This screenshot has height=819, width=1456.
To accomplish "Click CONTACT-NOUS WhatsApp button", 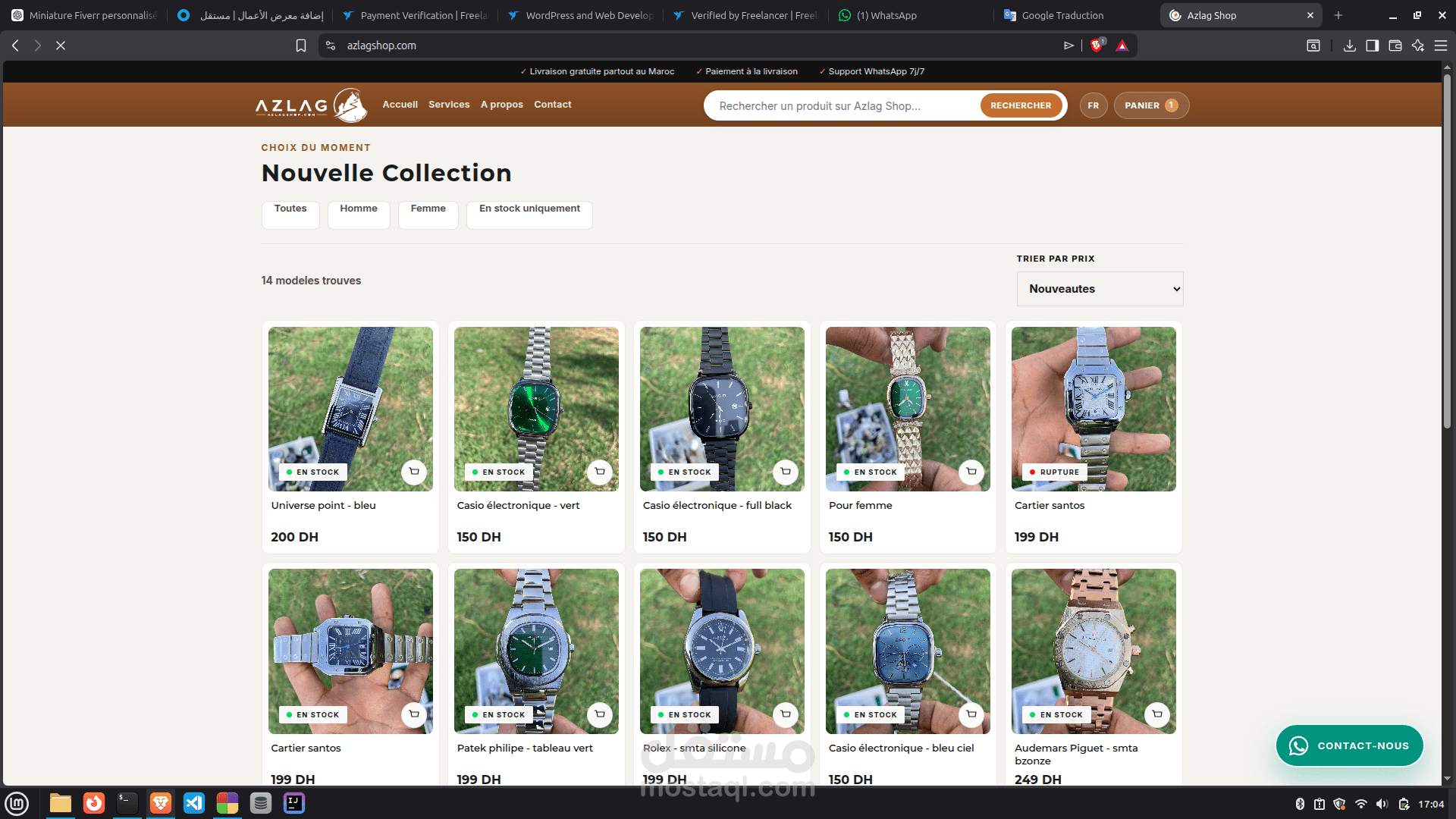I will (x=1349, y=745).
